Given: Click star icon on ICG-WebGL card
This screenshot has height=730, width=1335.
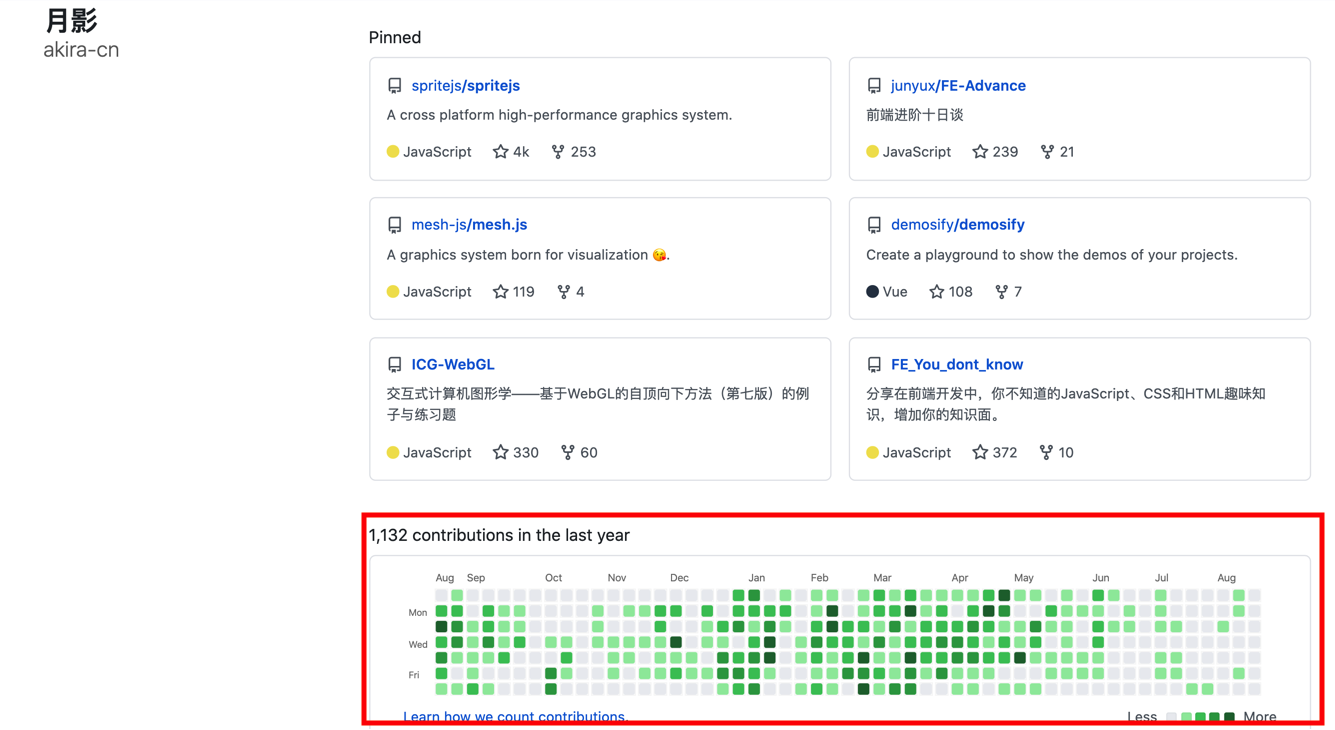Looking at the screenshot, I should (500, 453).
